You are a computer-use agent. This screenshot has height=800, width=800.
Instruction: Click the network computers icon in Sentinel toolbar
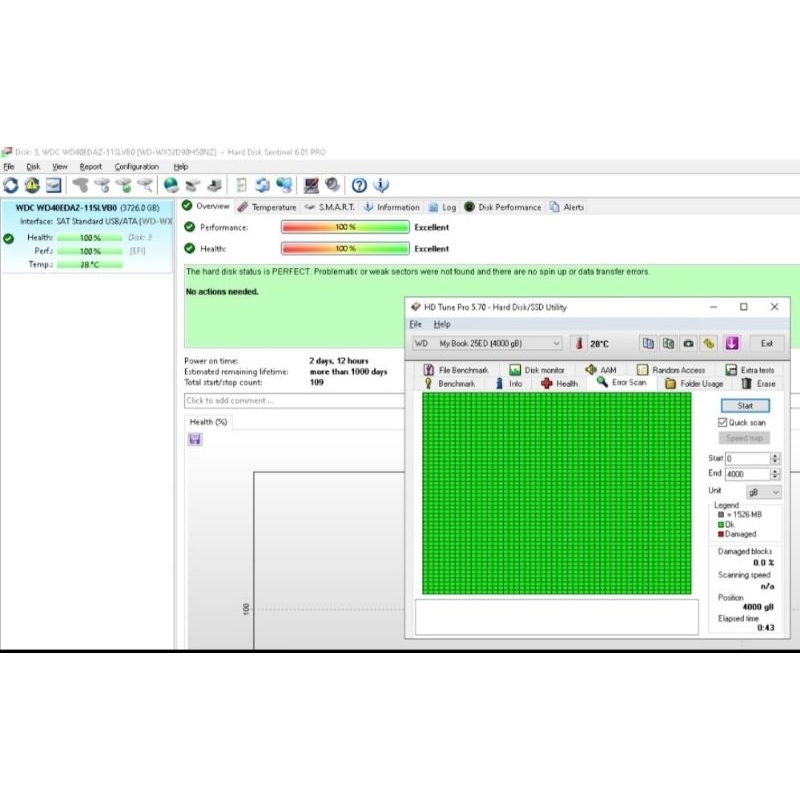(284, 185)
